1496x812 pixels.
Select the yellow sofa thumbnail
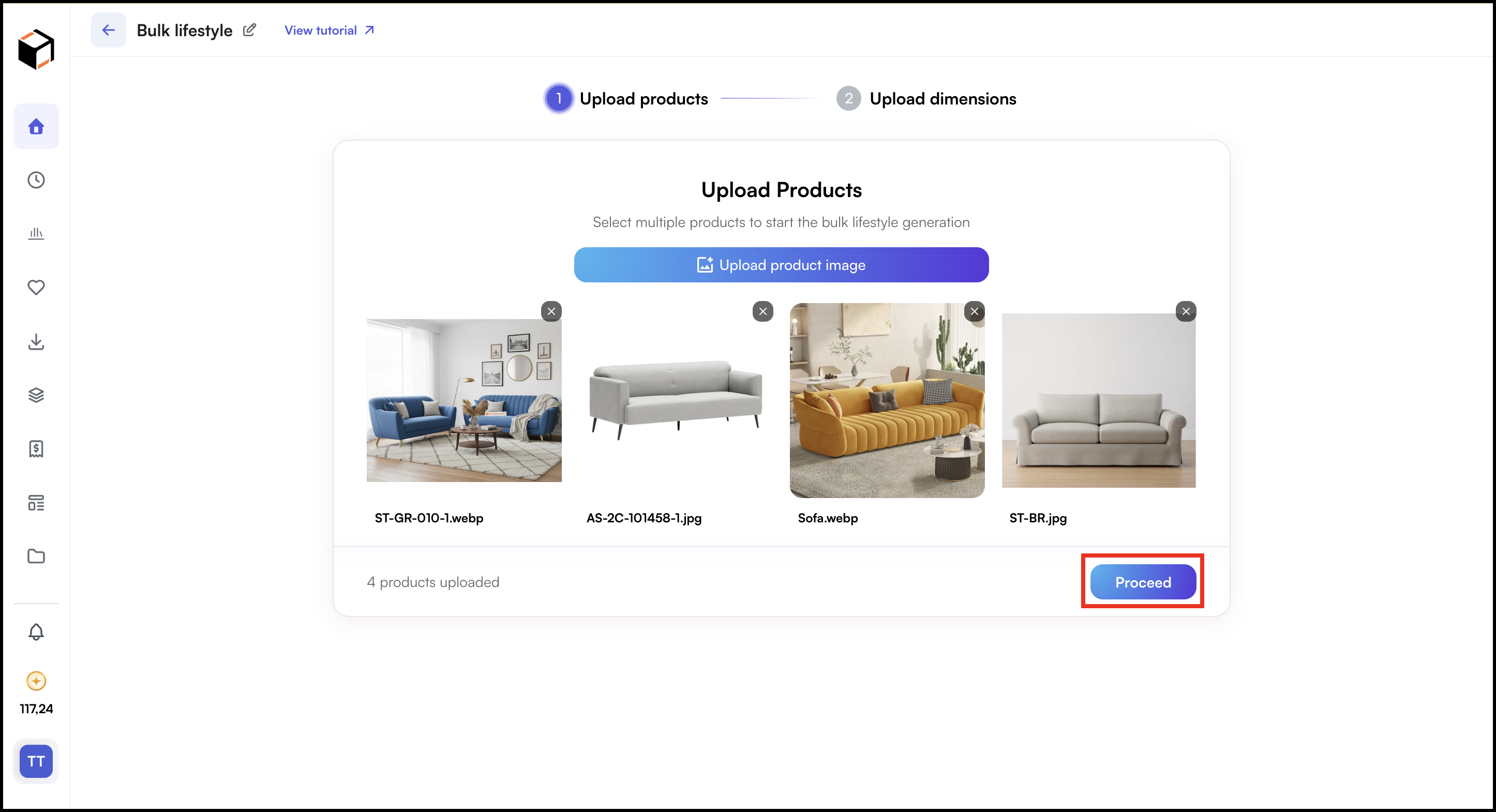click(887, 400)
